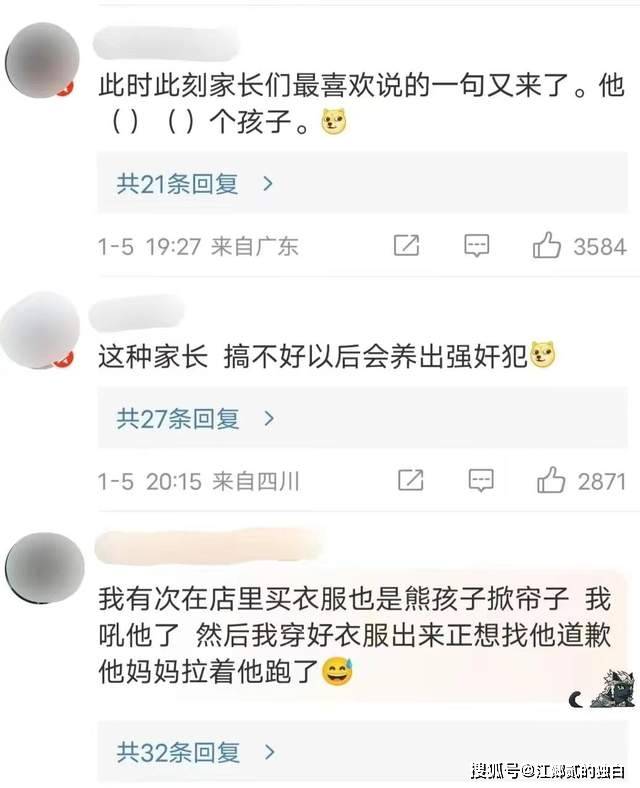Tap comment icon on the Guangdong comment
640x788 pixels.
(476, 246)
